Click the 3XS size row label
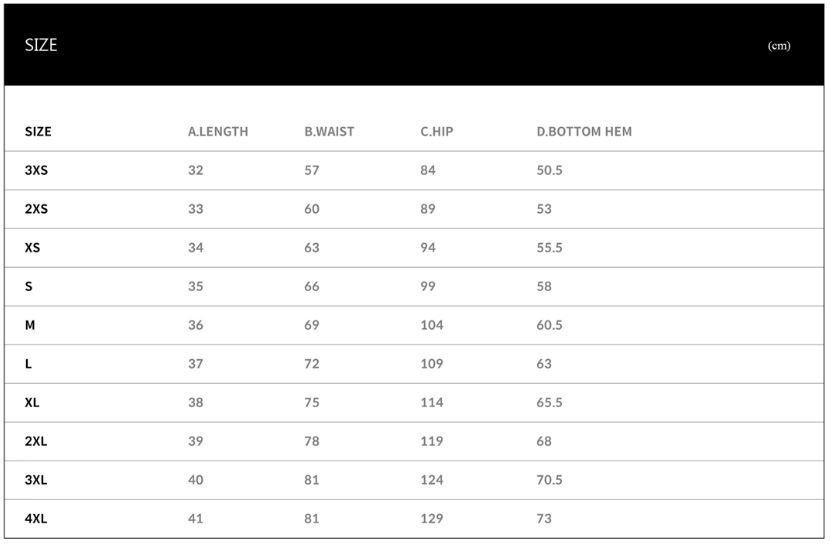The image size is (830, 546). pos(36,170)
